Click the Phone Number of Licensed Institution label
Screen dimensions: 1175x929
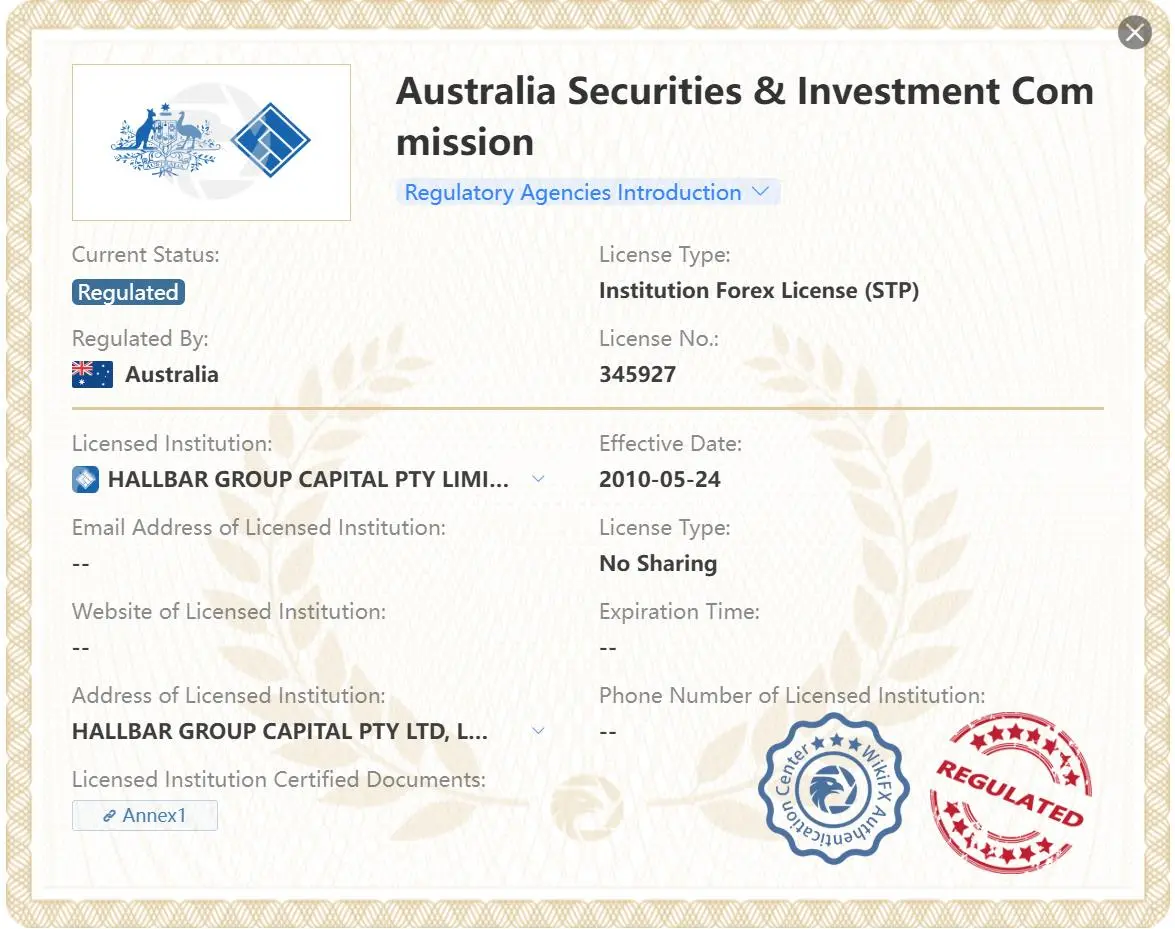tap(792, 695)
